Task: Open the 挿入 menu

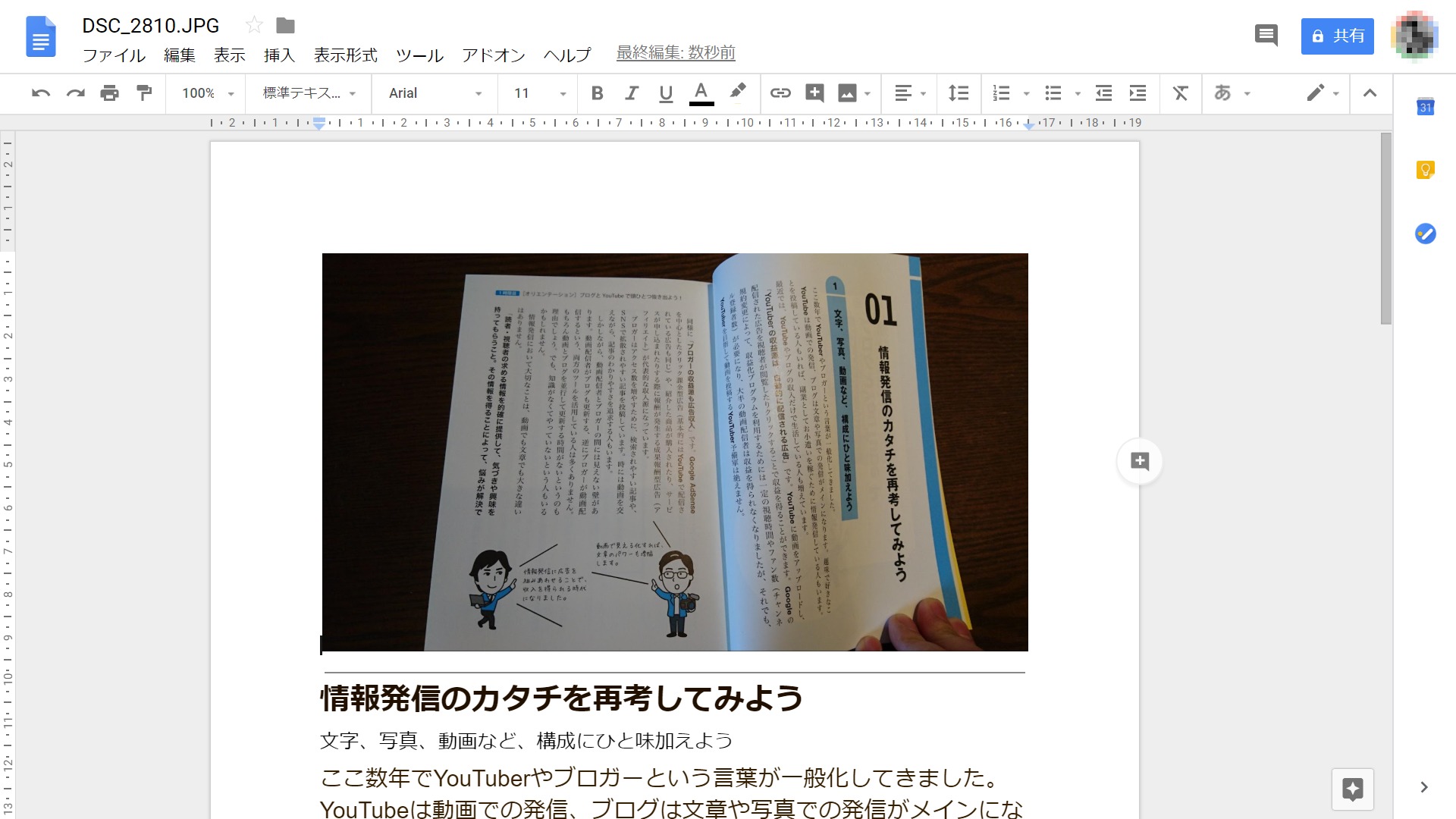Action: [279, 55]
